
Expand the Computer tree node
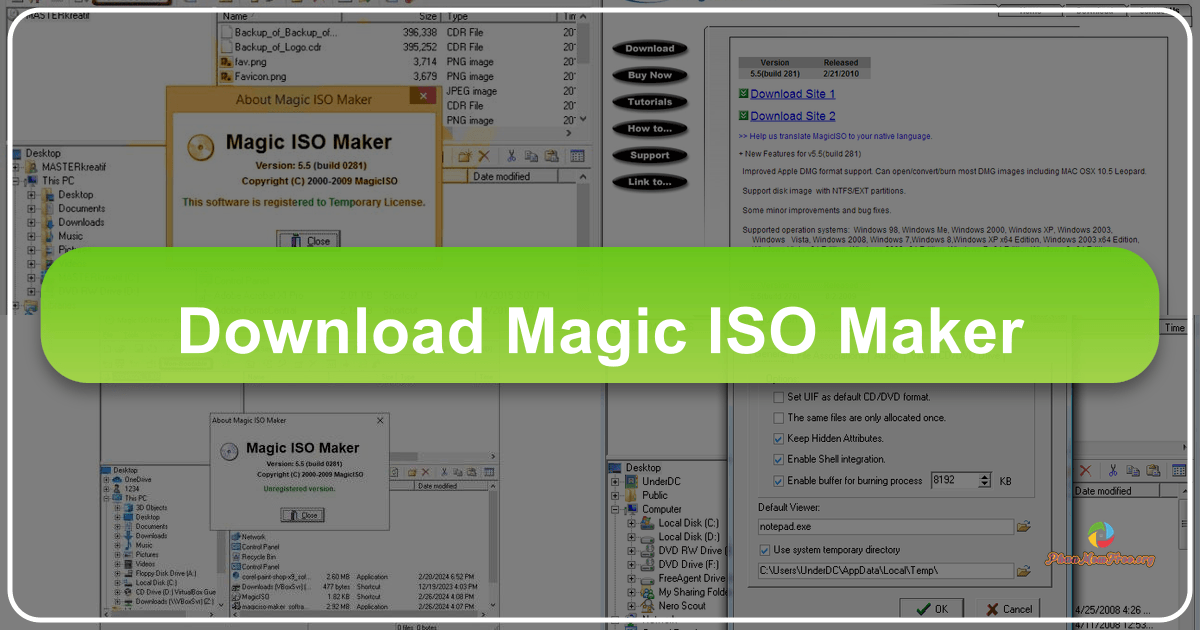tap(615, 509)
